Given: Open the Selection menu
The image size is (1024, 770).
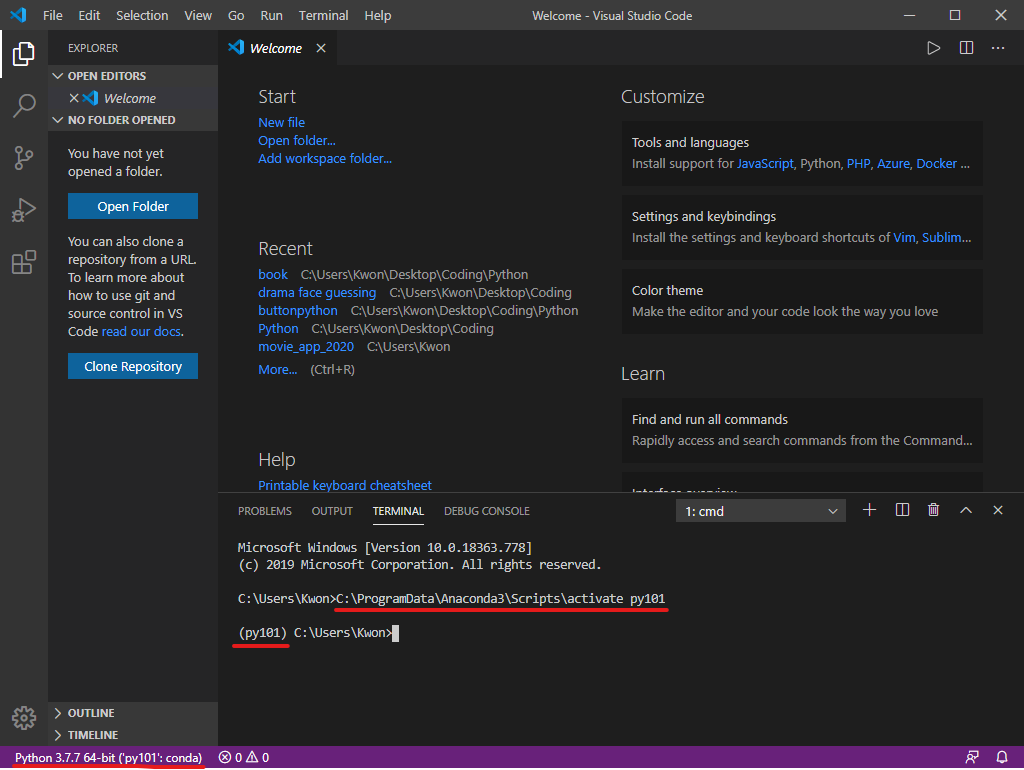Looking at the screenshot, I should pos(142,15).
